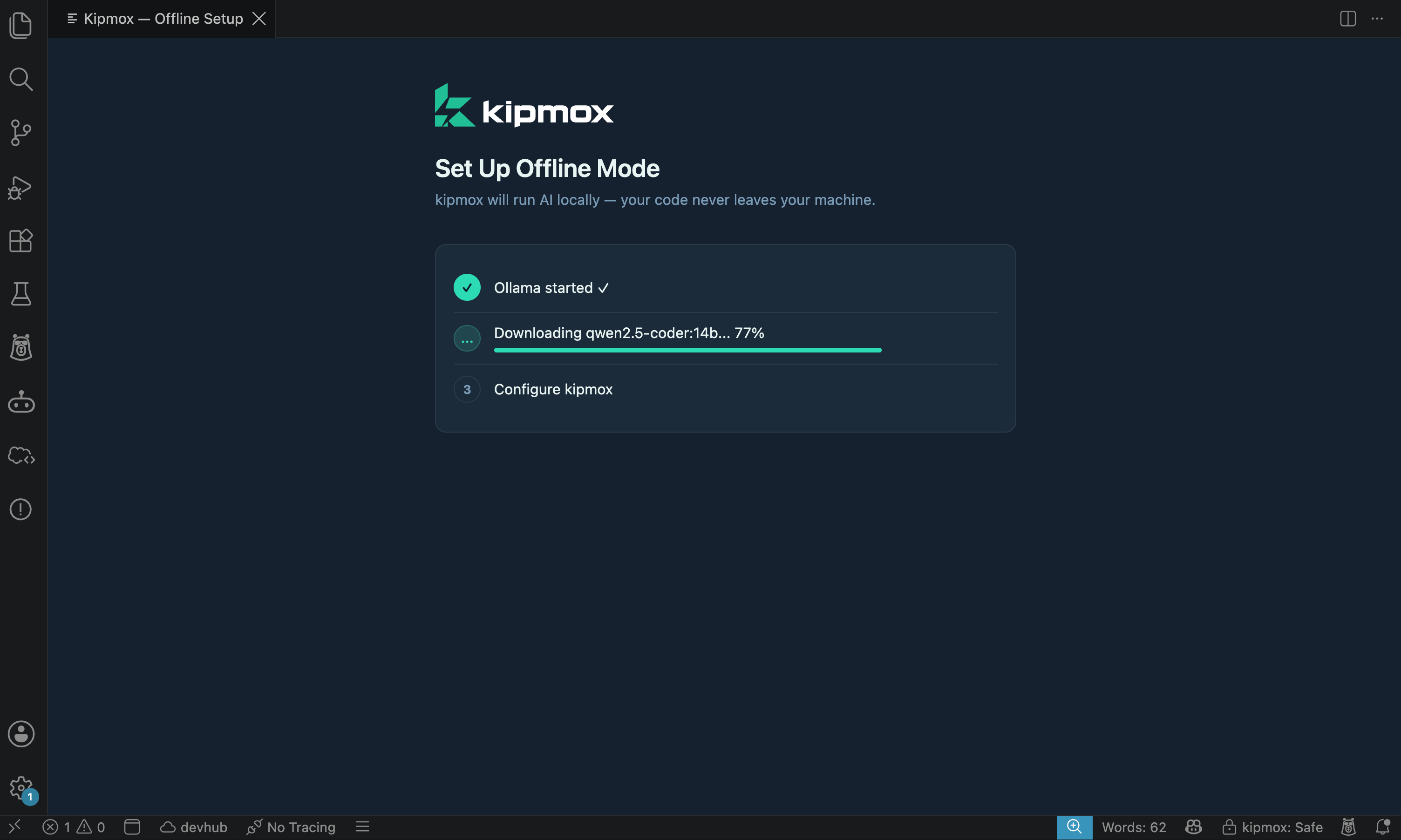Open the bear icon in activity bar
The image size is (1401, 840).
pyautogui.click(x=21, y=347)
